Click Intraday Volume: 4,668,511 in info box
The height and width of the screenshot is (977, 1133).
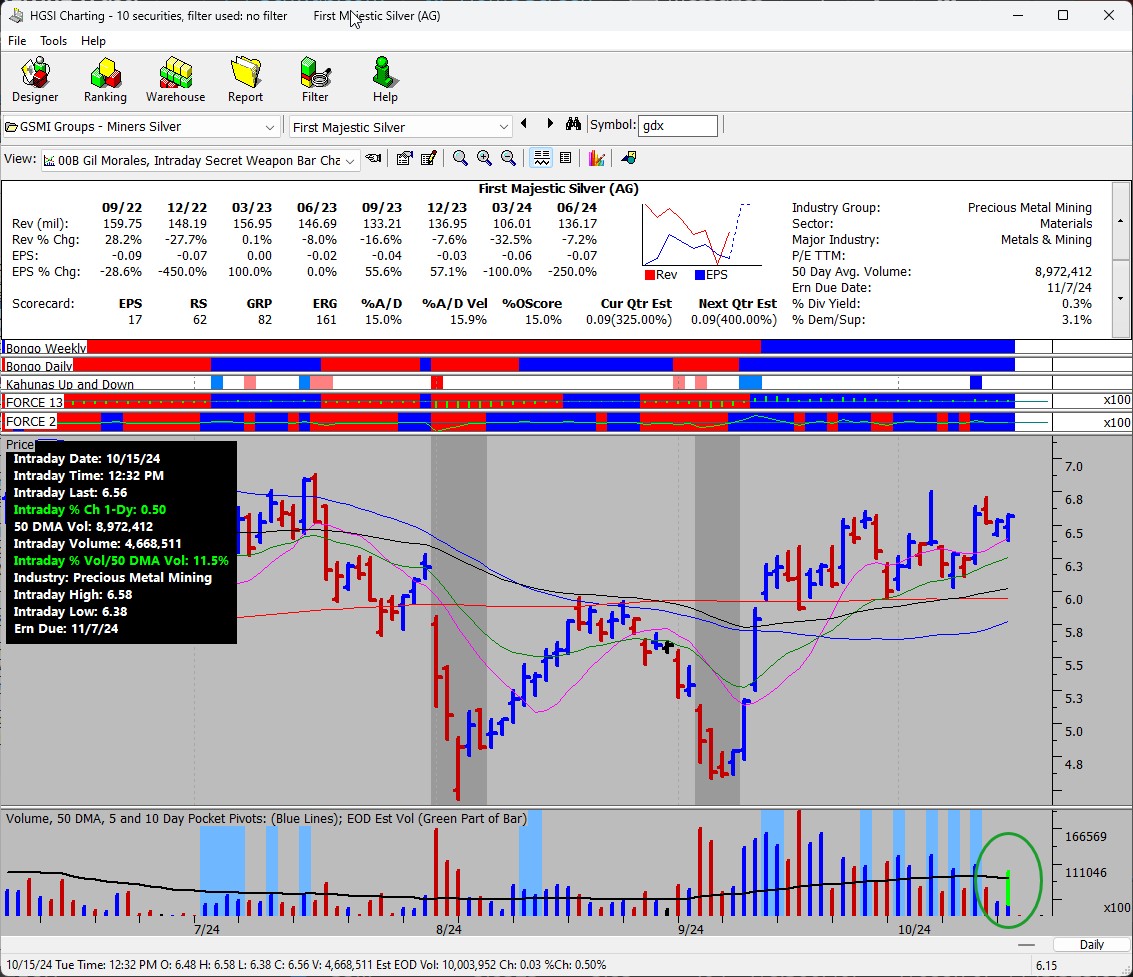click(x=98, y=543)
